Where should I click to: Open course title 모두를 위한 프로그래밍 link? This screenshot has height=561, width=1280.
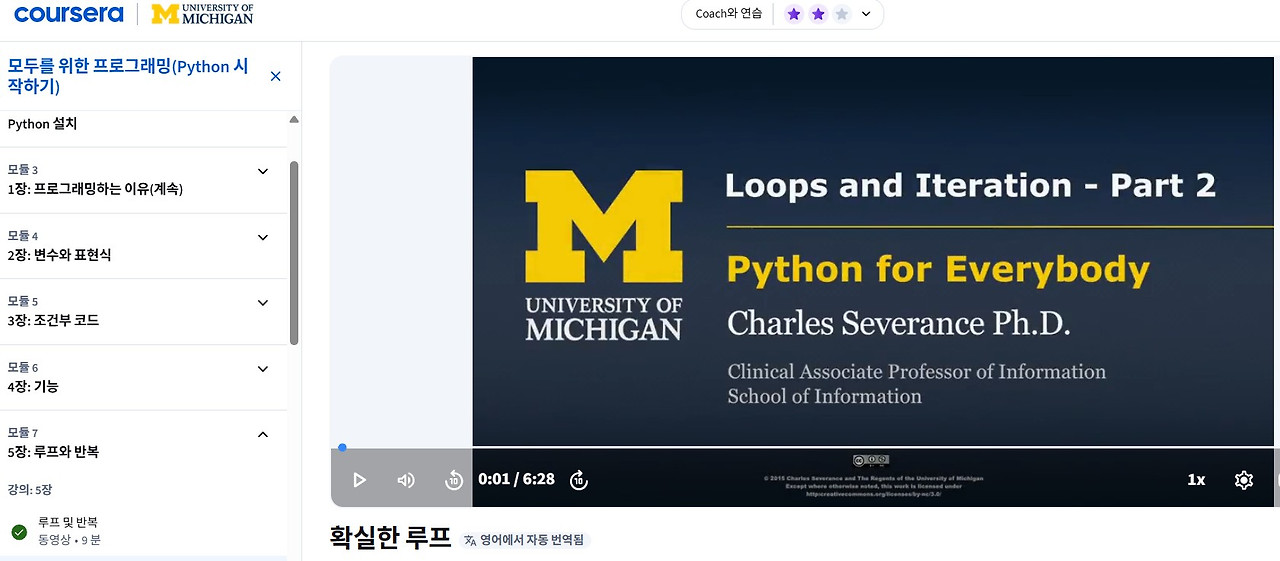[x=128, y=77]
